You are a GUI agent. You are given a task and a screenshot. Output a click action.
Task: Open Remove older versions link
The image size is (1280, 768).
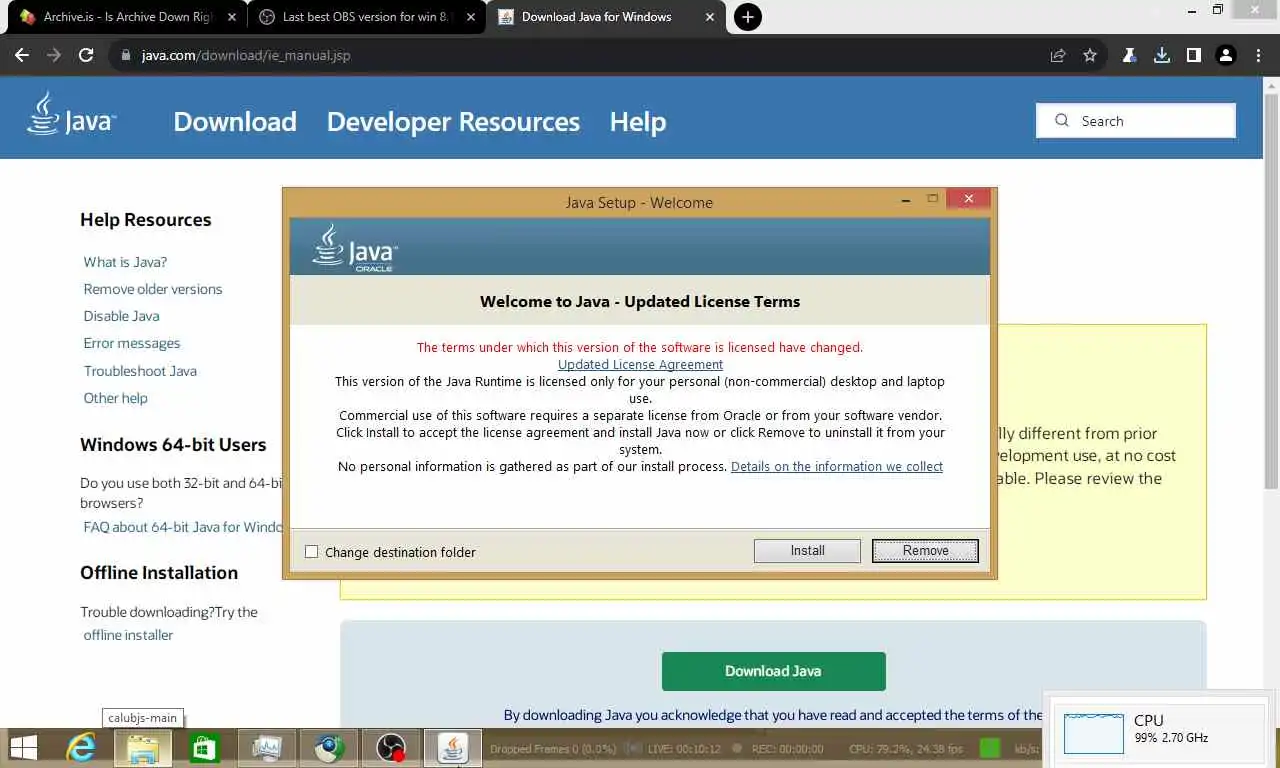coord(153,289)
